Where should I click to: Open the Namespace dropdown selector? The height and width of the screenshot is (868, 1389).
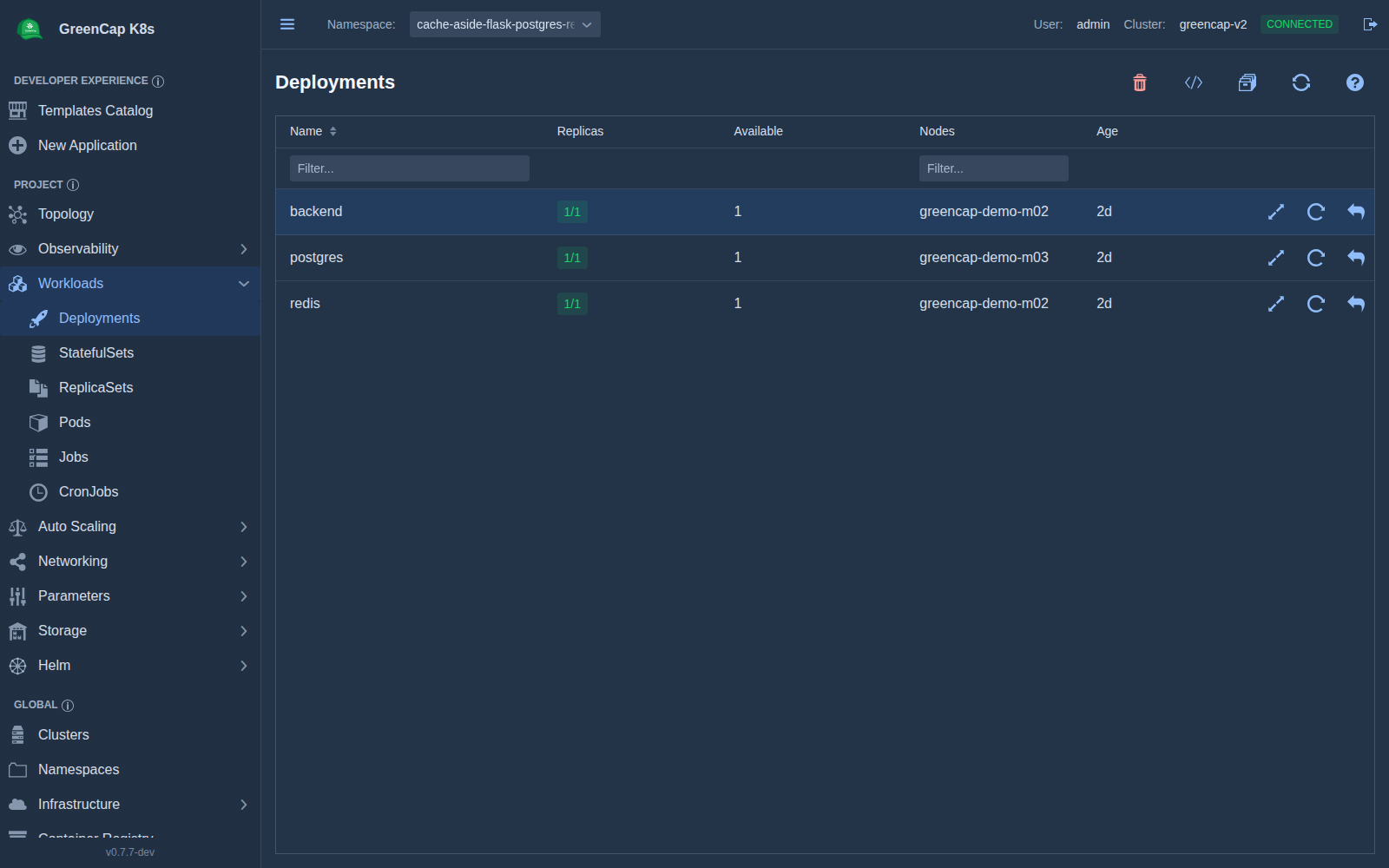pyautogui.click(x=504, y=24)
